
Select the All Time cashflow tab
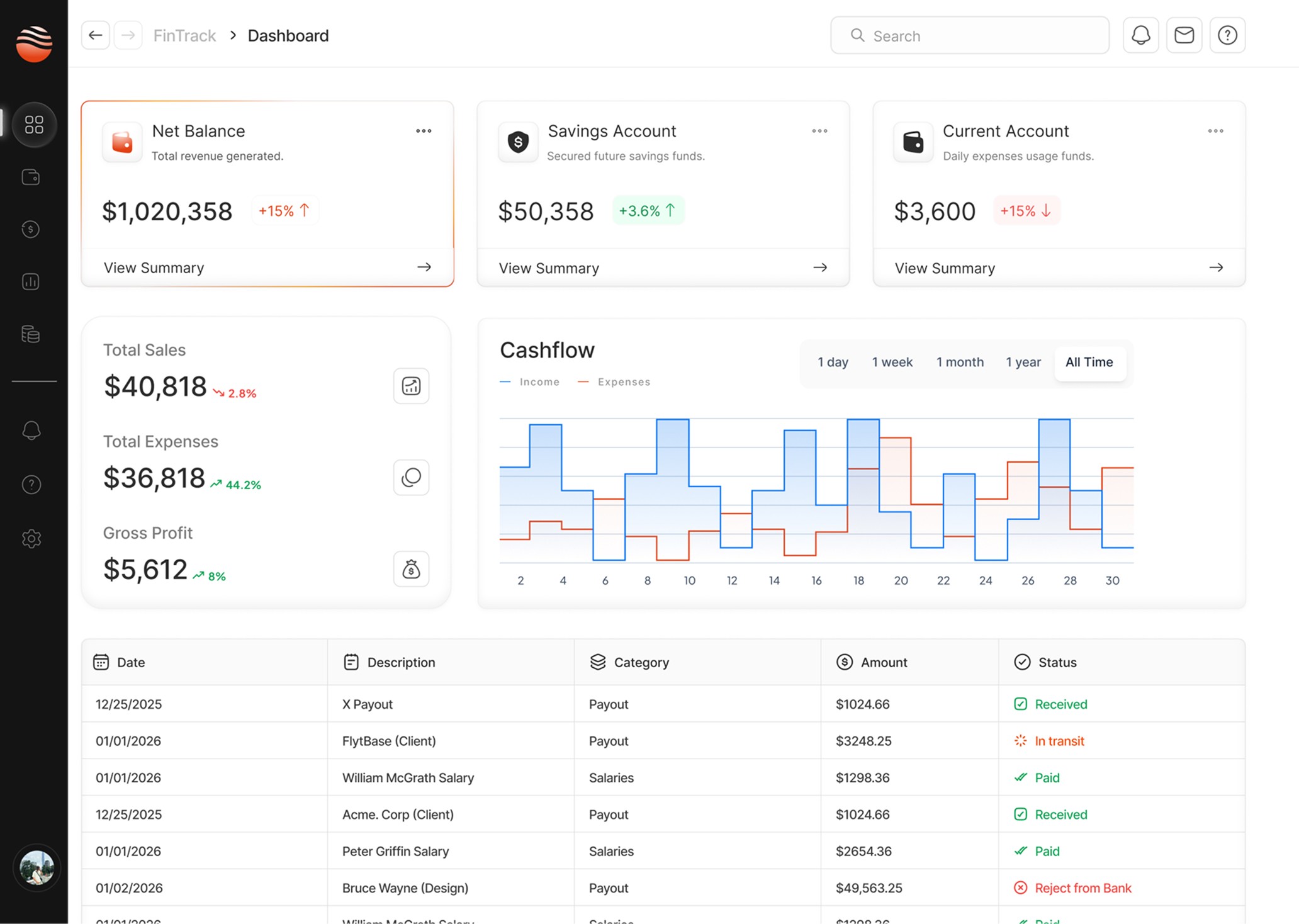(x=1089, y=362)
